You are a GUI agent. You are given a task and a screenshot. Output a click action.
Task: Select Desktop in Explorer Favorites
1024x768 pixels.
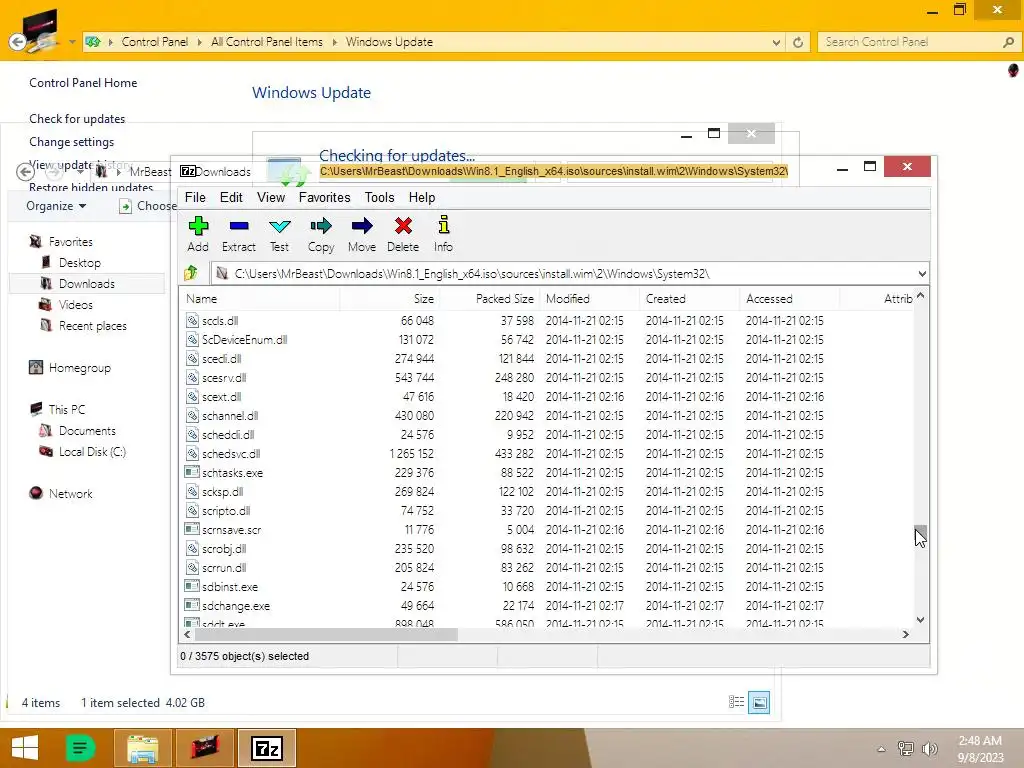coord(80,263)
